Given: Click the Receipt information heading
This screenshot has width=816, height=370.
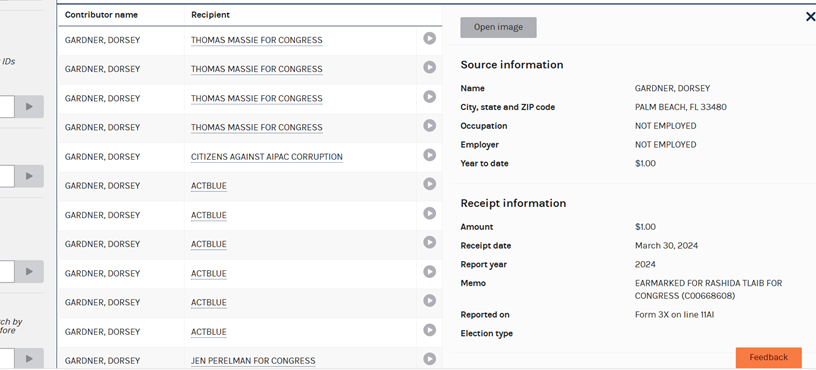Looking at the screenshot, I should tap(513, 203).
